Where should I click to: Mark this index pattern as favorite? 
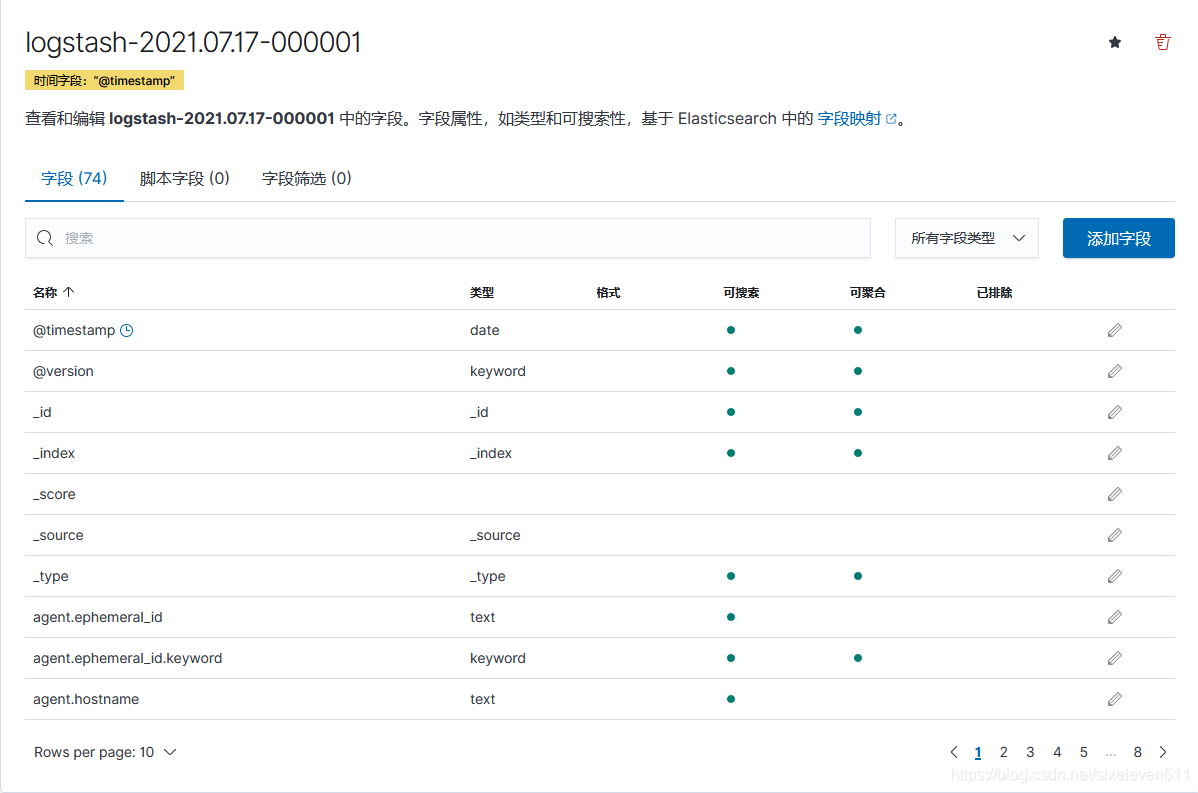(1114, 42)
